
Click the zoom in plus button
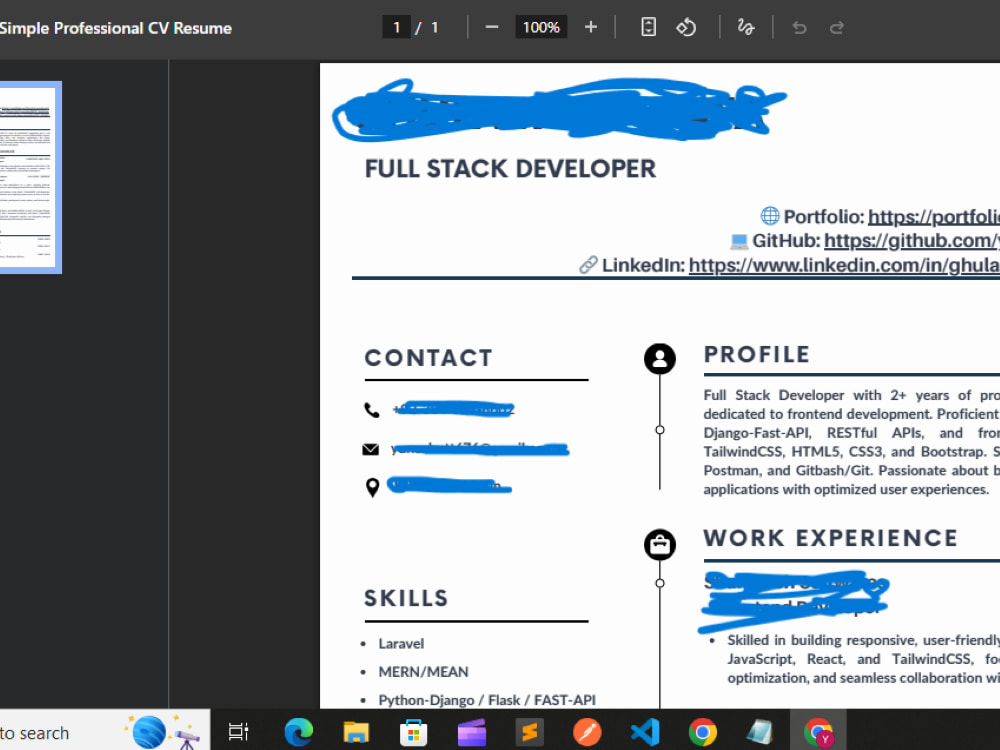click(591, 27)
